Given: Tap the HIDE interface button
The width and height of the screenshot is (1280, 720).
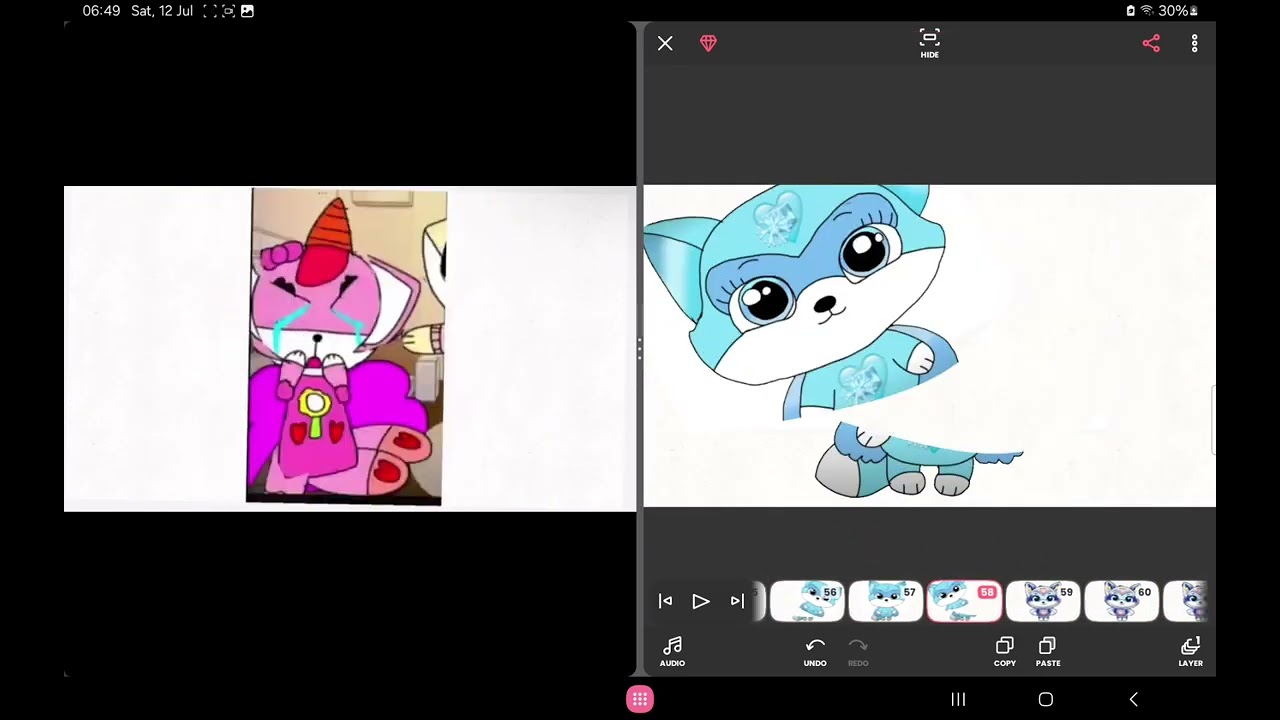Looking at the screenshot, I should click(929, 43).
